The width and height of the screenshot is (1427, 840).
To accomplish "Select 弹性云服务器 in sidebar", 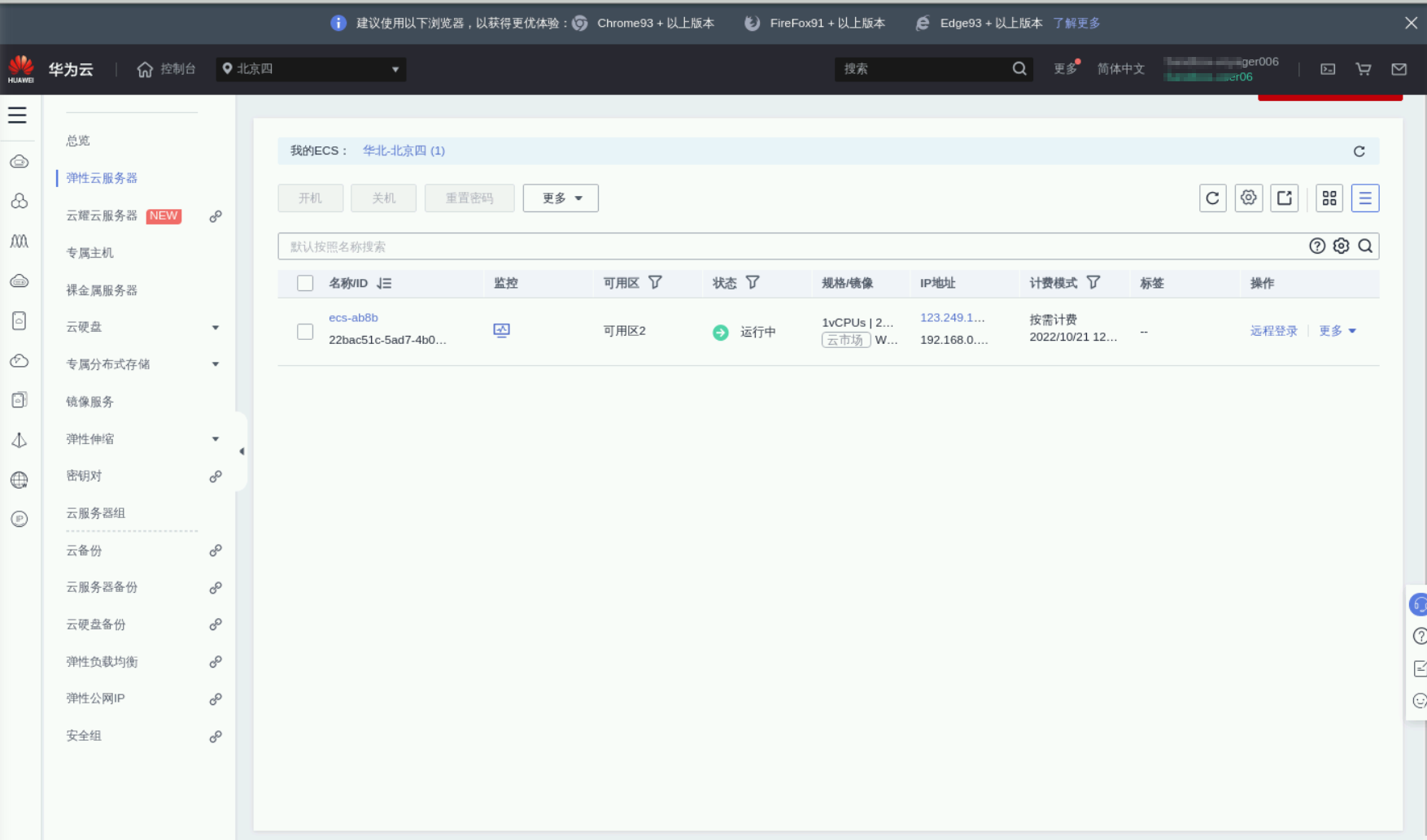I will click(102, 178).
